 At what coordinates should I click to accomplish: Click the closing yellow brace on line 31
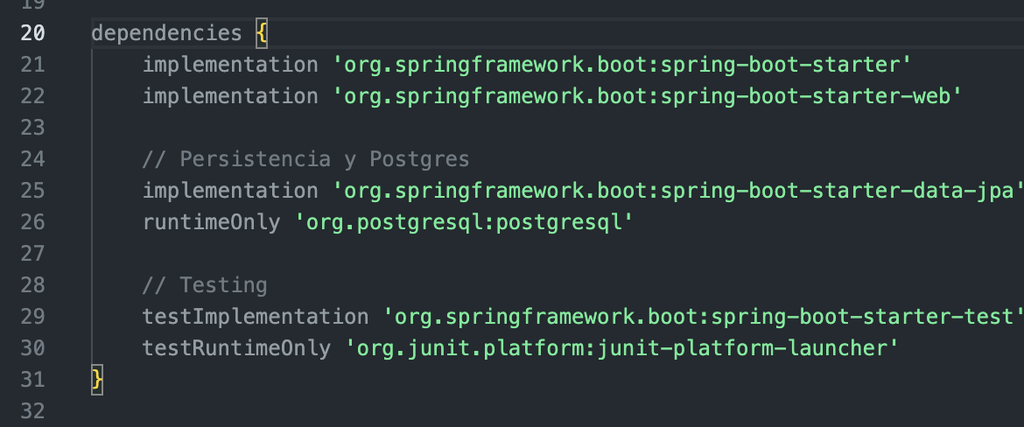pyautogui.click(x=97, y=380)
